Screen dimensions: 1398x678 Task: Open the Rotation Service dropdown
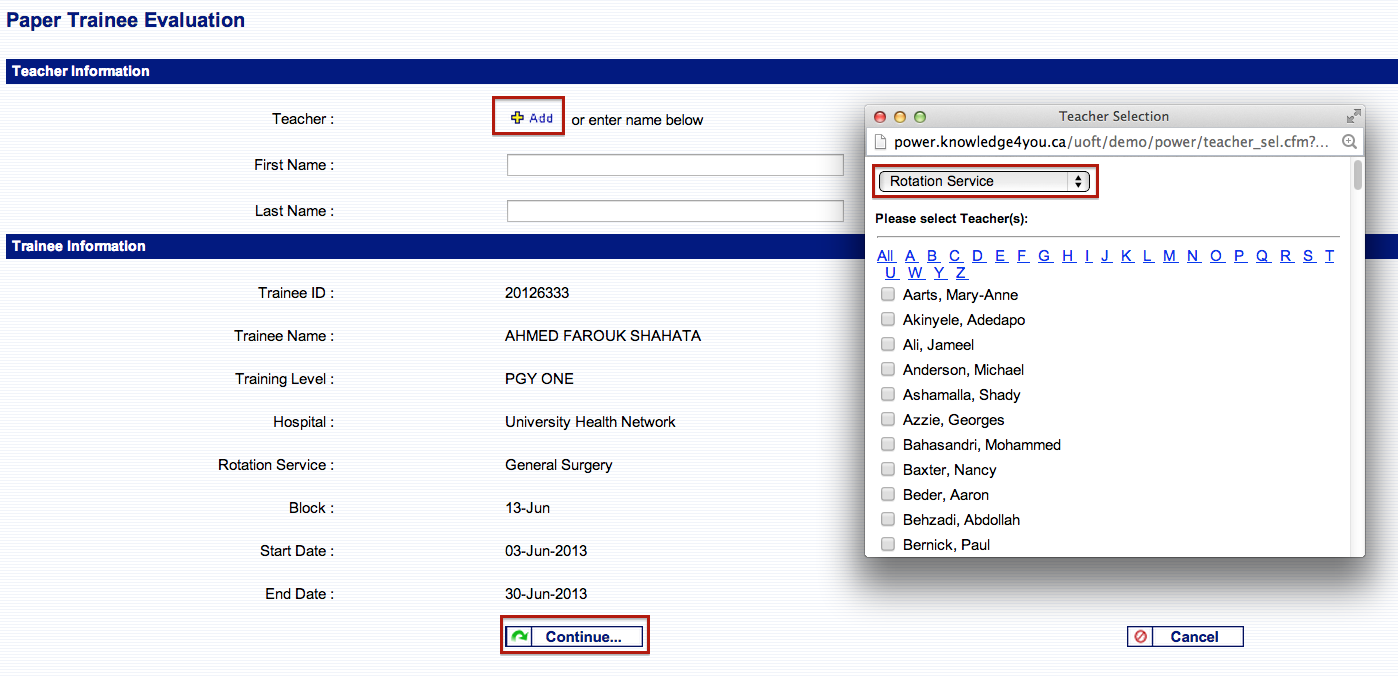(984, 182)
